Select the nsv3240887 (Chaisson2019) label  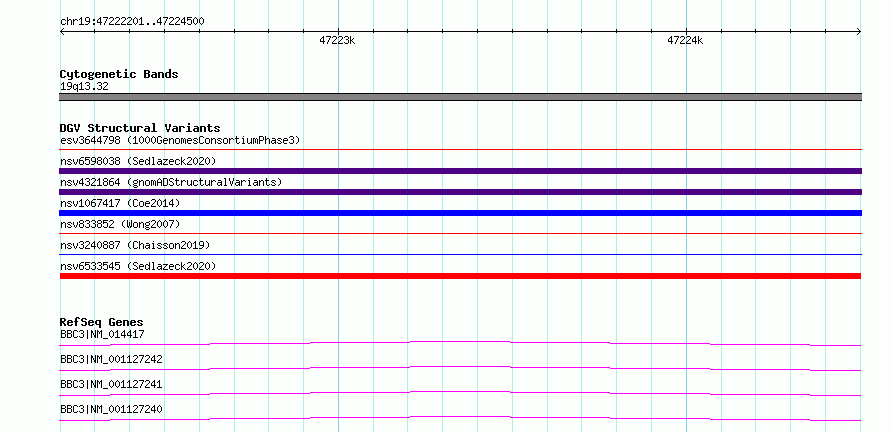coord(135,245)
